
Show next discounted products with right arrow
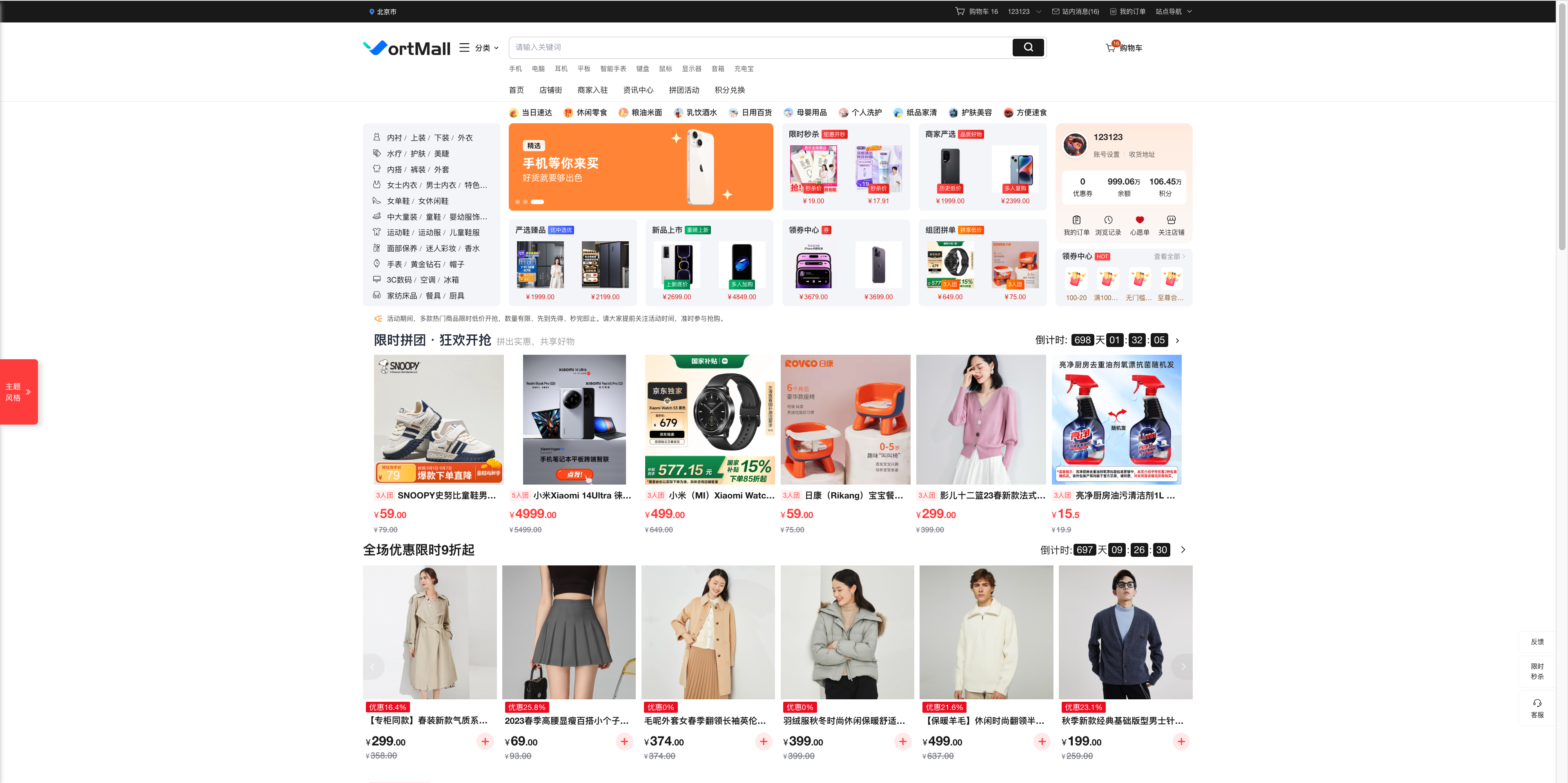tap(1183, 667)
